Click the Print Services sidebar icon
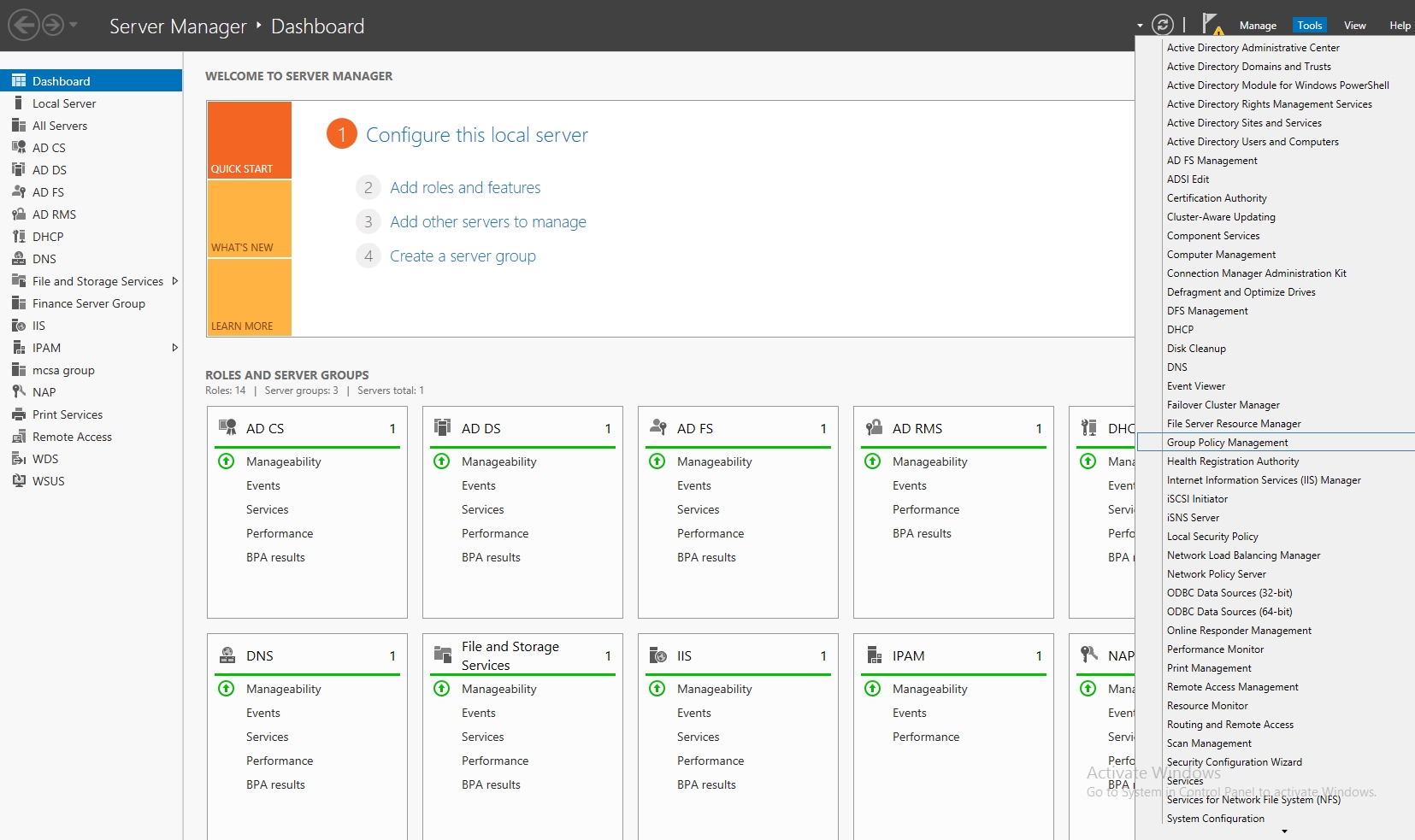This screenshot has width=1415, height=840. [19, 414]
